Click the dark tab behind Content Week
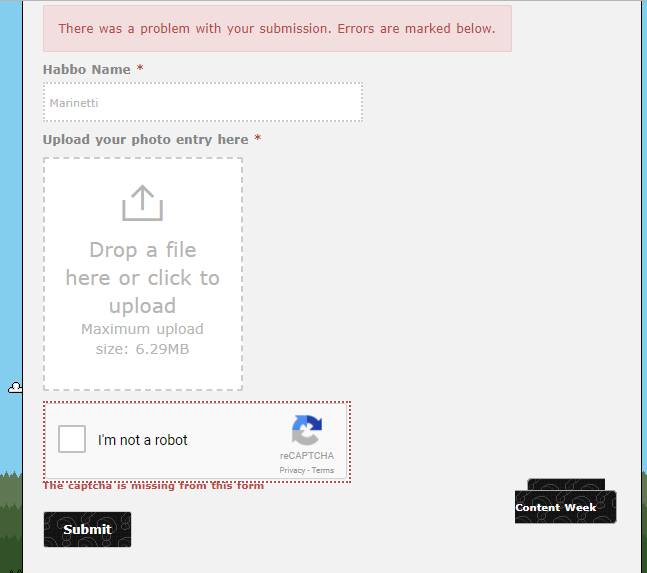This screenshot has width=647, height=573. [566, 484]
